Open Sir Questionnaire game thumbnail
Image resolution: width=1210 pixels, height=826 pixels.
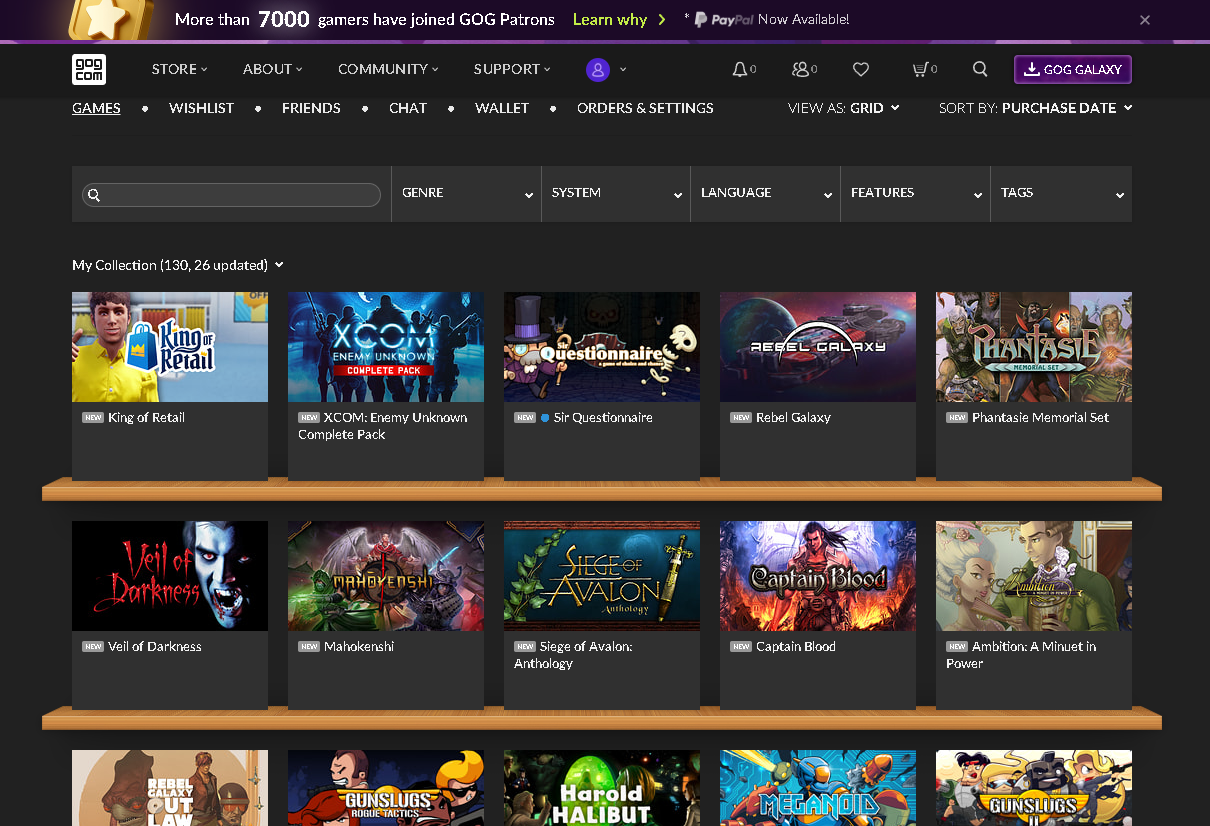pos(602,347)
